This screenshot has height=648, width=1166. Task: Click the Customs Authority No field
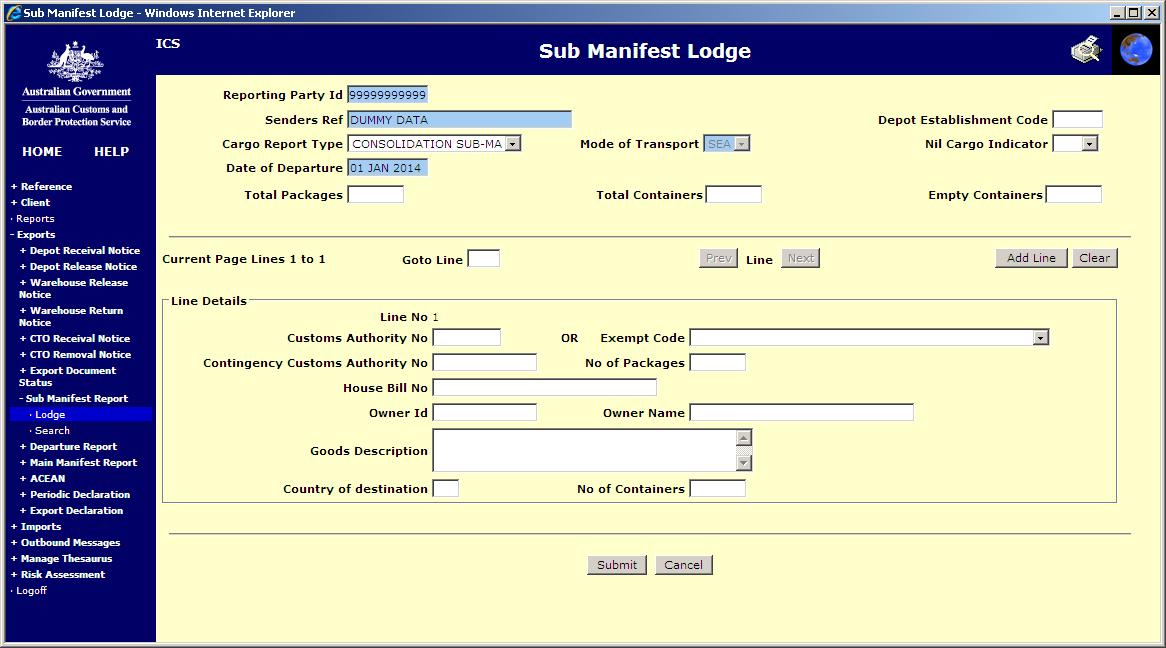tap(467, 338)
